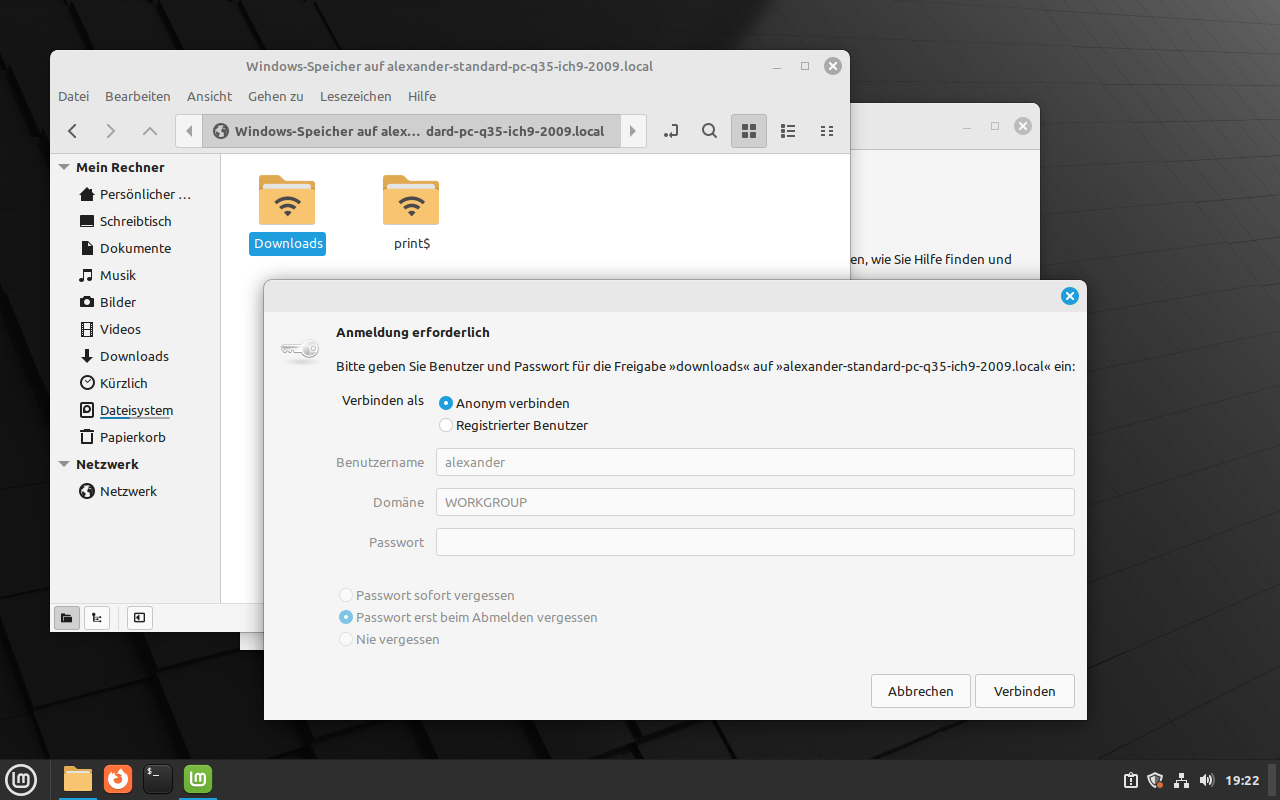
Task: Open Kürzlich in sidebar
Action: coord(135,383)
